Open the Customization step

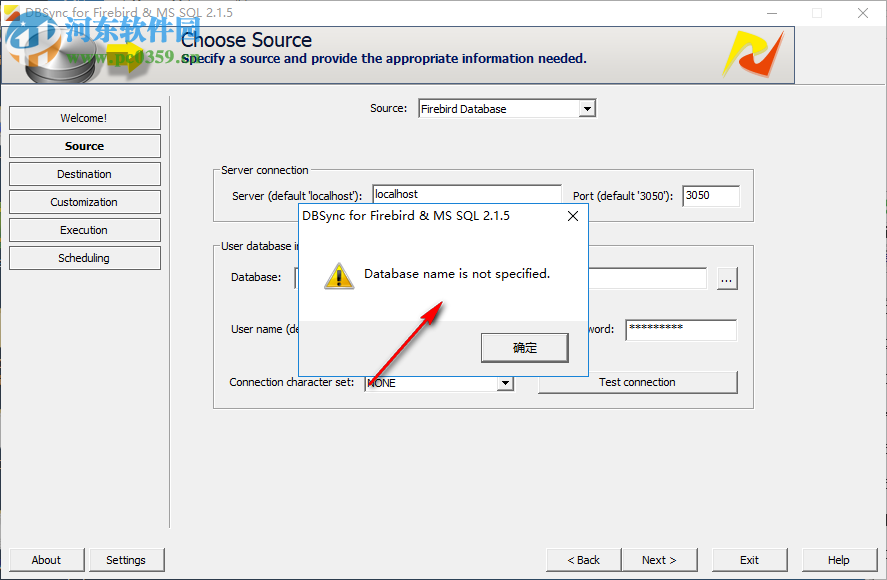tap(84, 201)
